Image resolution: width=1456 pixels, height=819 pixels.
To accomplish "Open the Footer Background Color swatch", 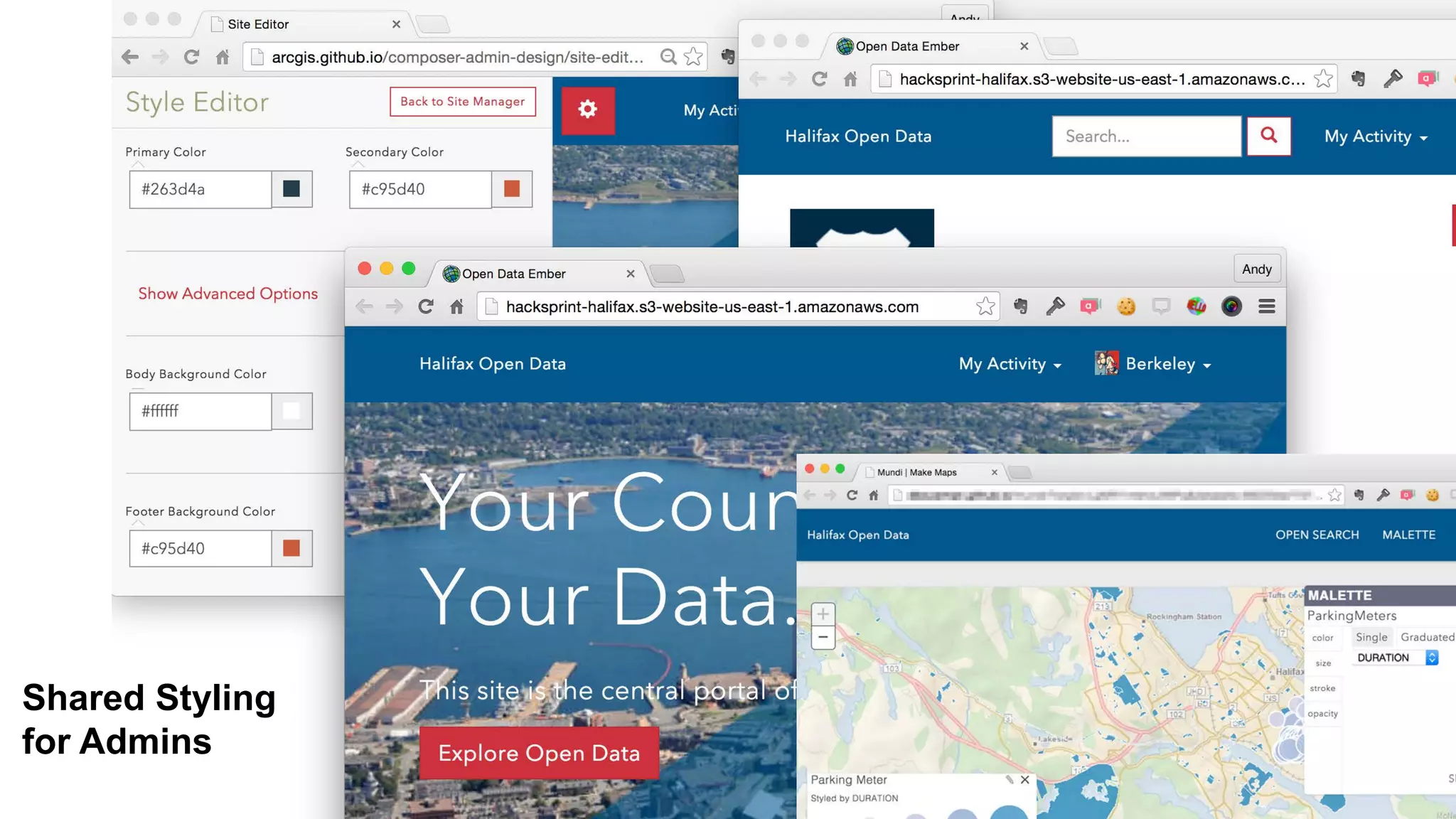I will pos(291,548).
